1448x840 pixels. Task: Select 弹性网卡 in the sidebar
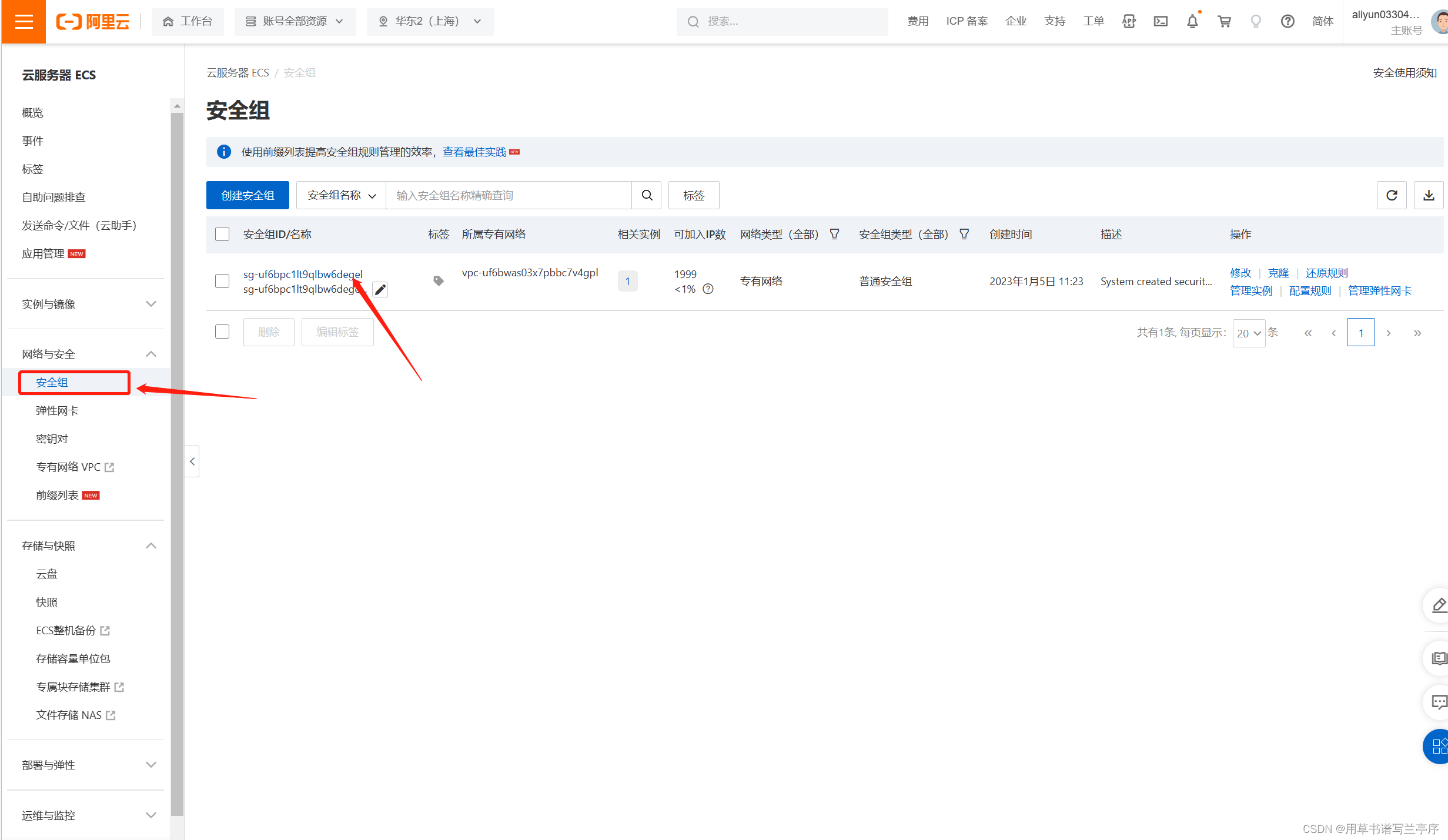point(57,410)
